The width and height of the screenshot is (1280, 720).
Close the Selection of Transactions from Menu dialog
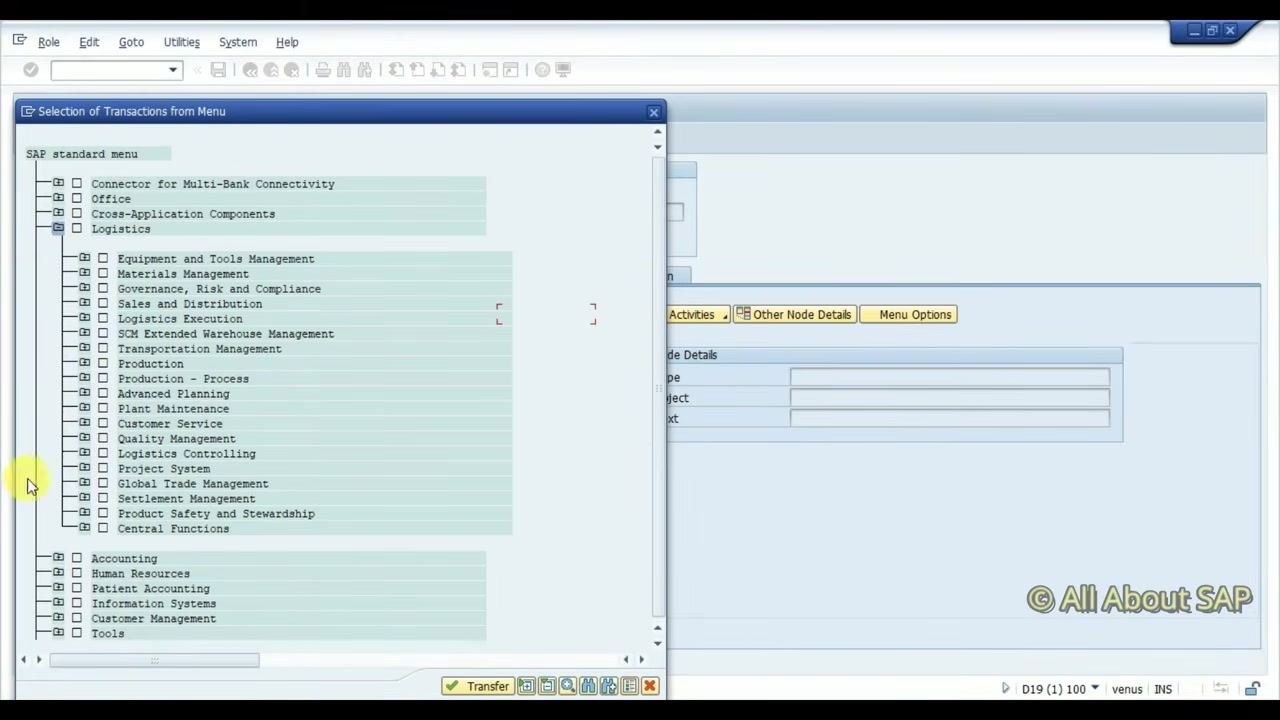[654, 112]
